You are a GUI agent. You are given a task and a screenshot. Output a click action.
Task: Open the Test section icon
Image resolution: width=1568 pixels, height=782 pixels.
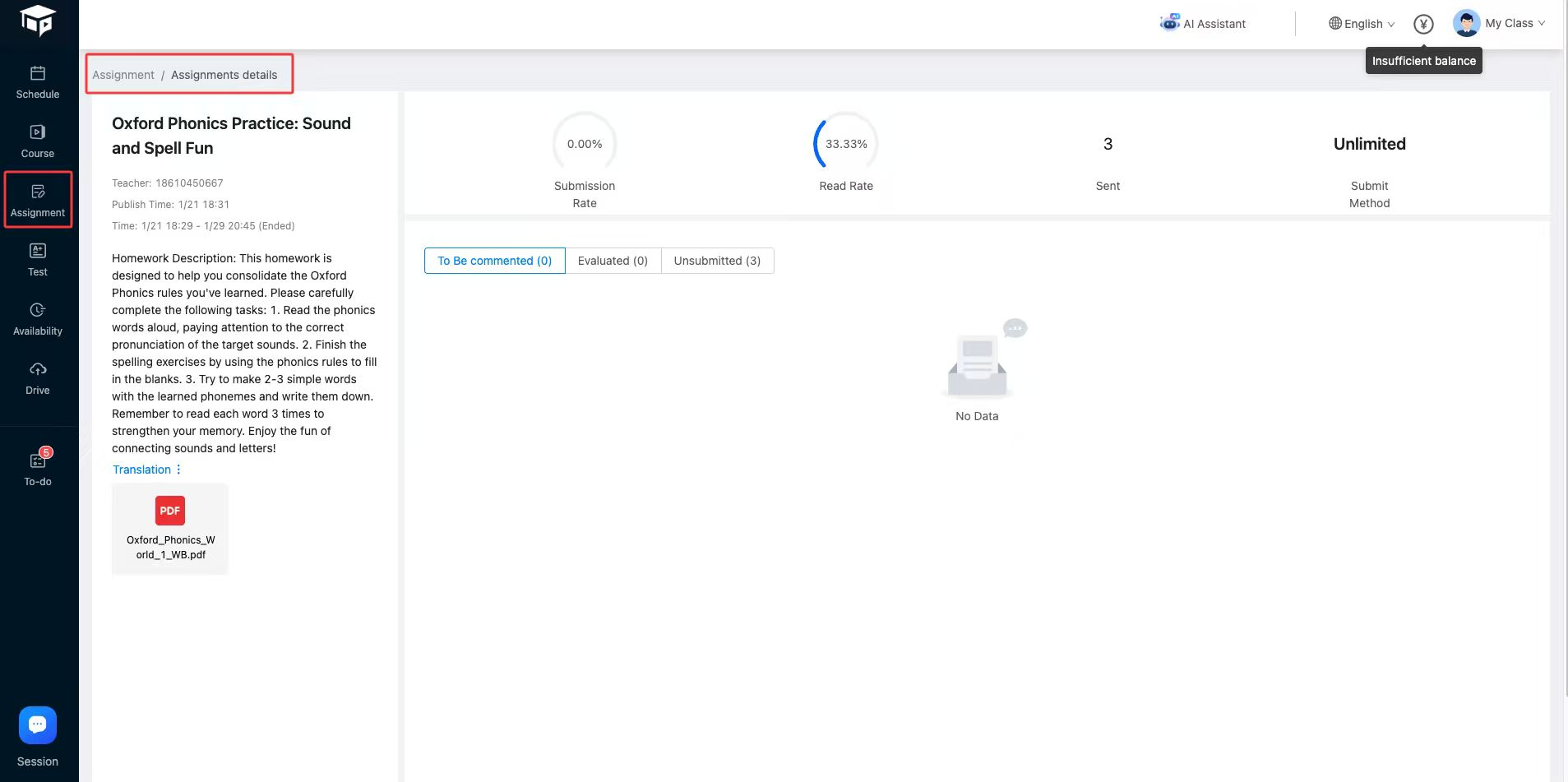pyautogui.click(x=38, y=260)
